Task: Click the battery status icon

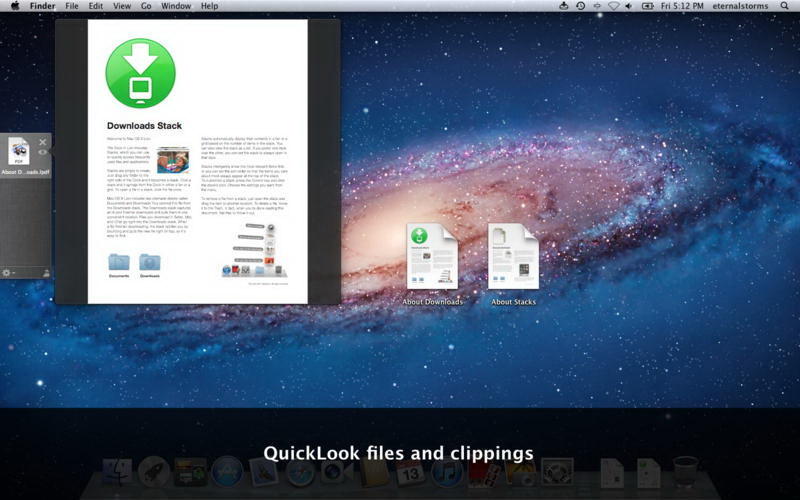Action: pos(648,6)
